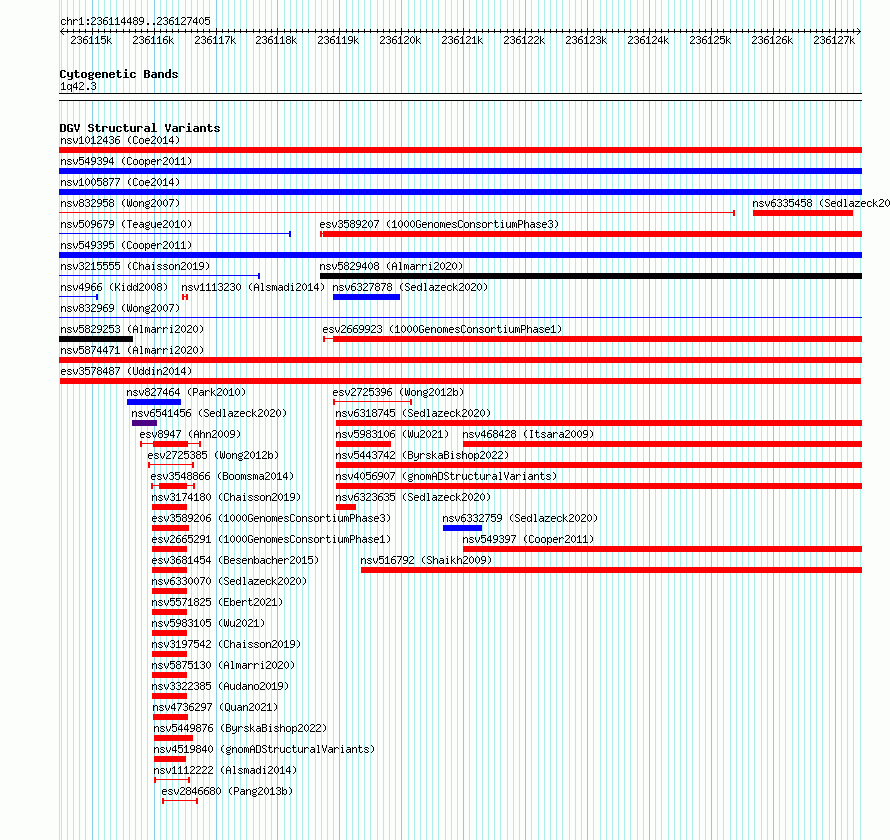Image resolution: width=890 pixels, height=840 pixels.
Task: Select esv8947 (Ahn2009) label
Action: [x=190, y=434]
